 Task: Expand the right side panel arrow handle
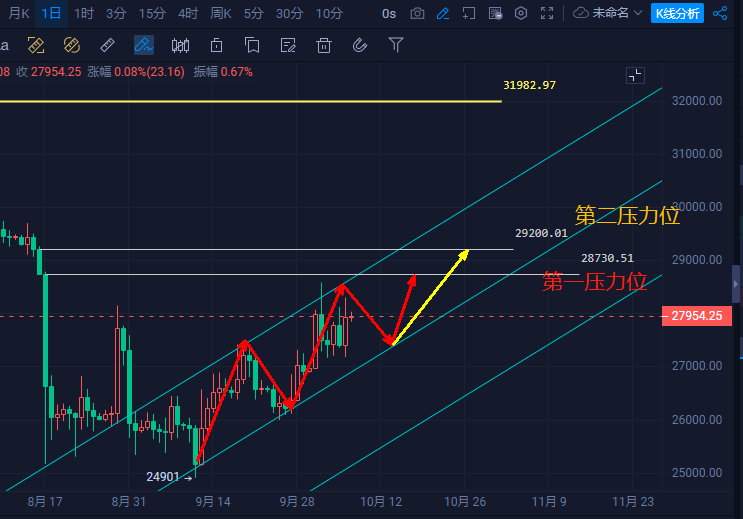(x=736, y=284)
